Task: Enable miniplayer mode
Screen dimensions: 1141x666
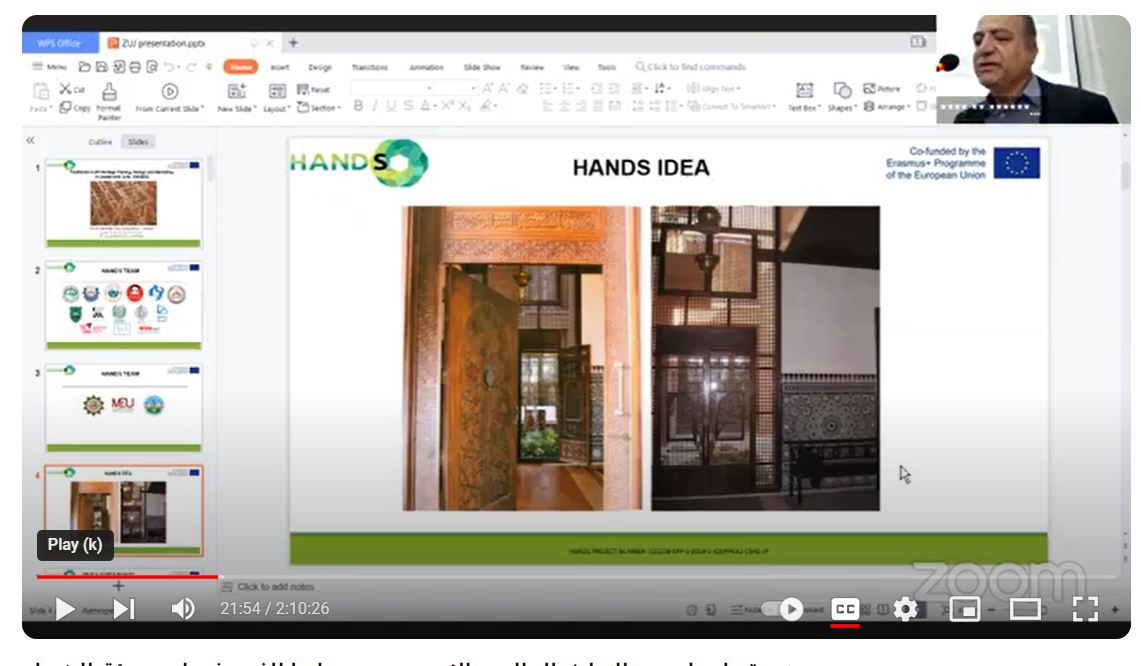Action: click(x=965, y=608)
